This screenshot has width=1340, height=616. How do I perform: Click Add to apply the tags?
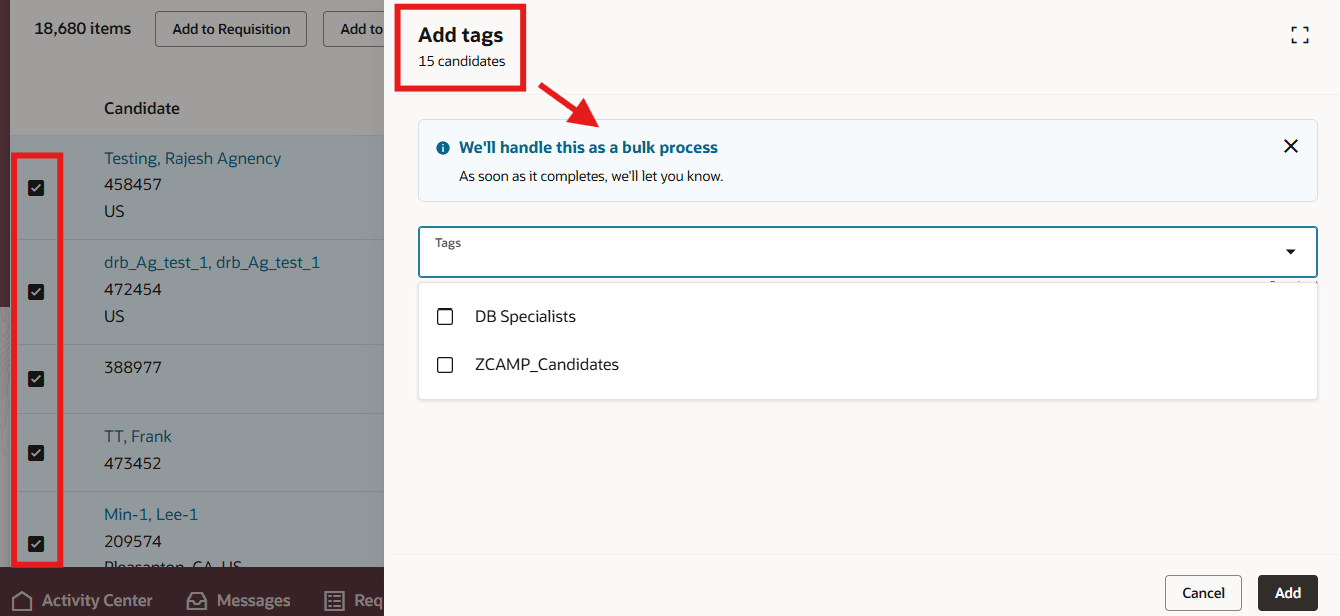(x=1288, y=592)
